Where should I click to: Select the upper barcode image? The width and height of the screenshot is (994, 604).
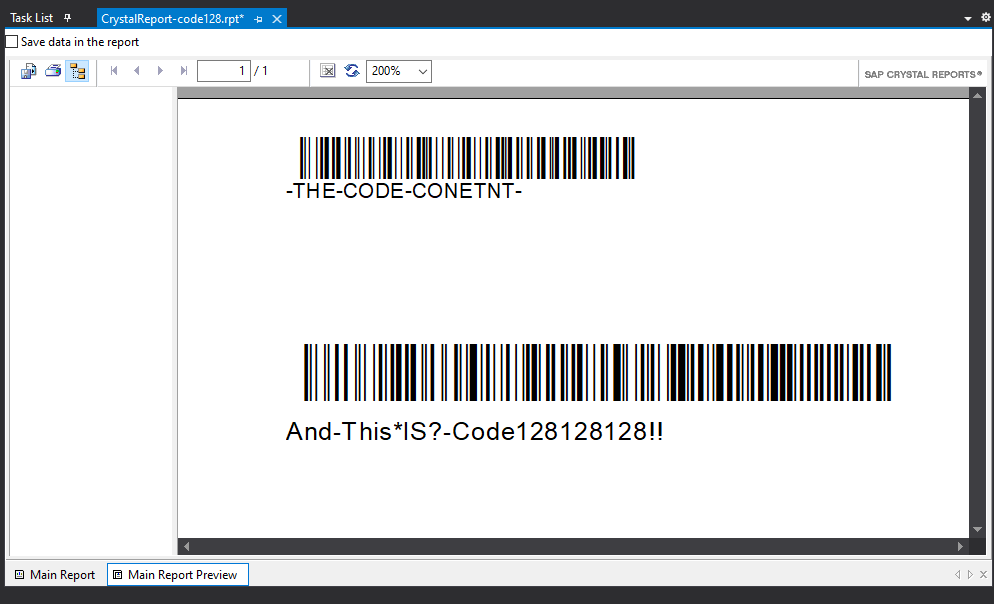click(467, 158)
